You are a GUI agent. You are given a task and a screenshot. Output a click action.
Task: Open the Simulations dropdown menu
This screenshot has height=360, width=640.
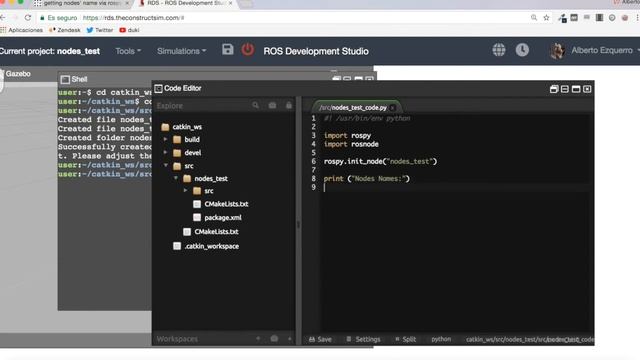click(x=181, y=51)
